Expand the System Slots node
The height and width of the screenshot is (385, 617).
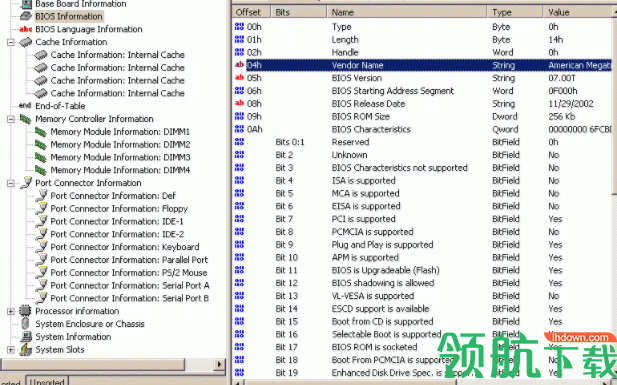tap(11, 350)
